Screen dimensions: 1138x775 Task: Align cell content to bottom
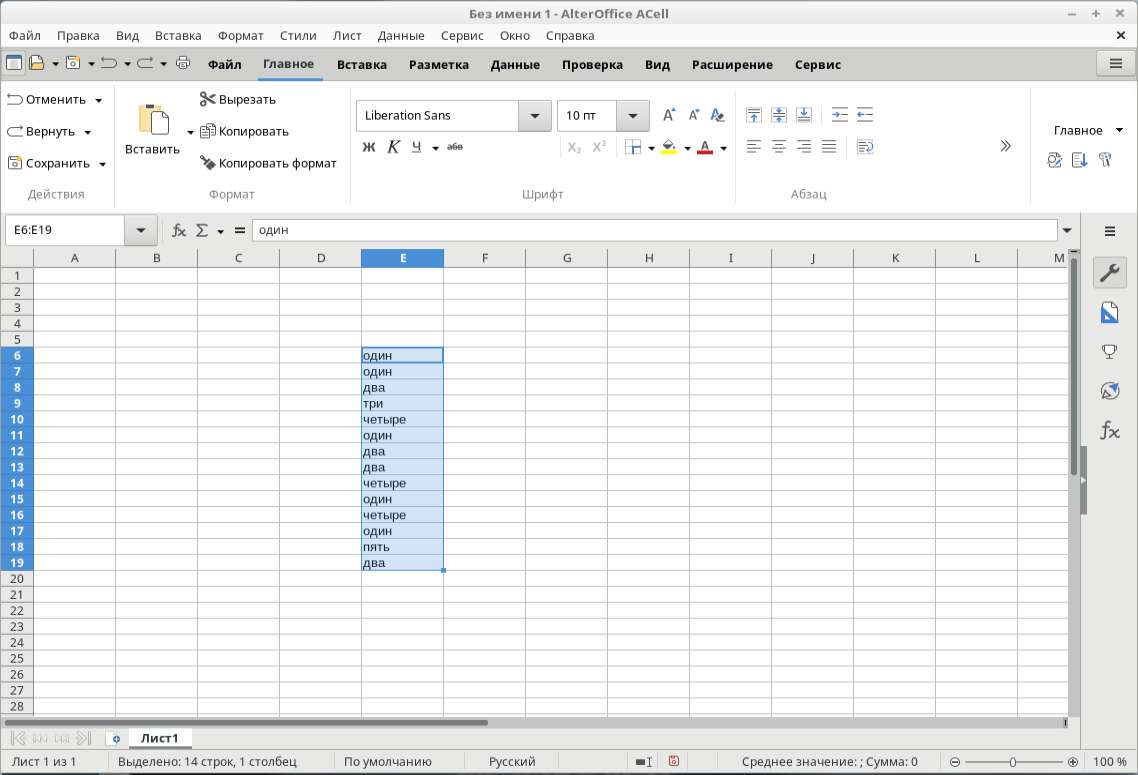[803, 115]
